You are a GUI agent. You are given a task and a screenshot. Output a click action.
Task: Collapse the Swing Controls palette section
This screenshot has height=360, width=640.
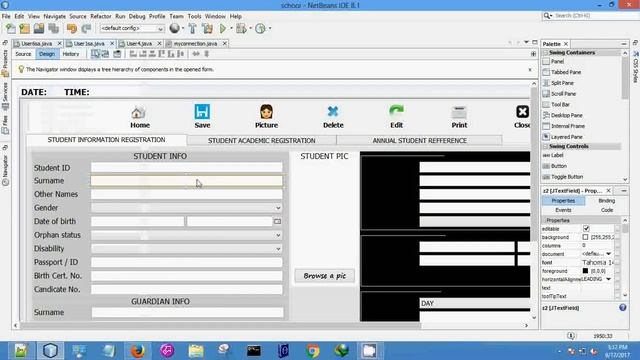coord(546,146)
